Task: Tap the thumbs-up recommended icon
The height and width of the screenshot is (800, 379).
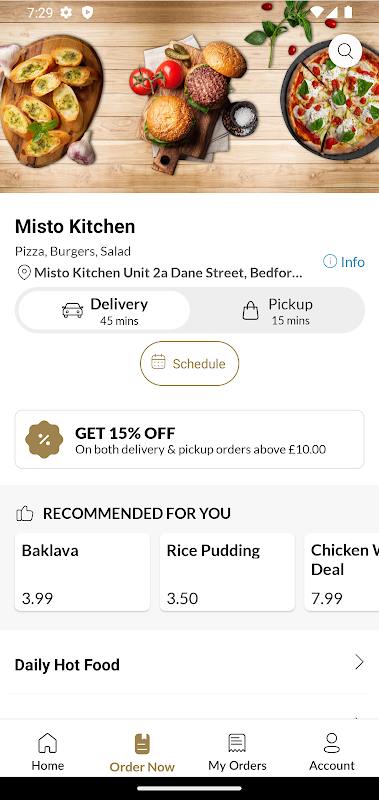Action: point(24,513)
